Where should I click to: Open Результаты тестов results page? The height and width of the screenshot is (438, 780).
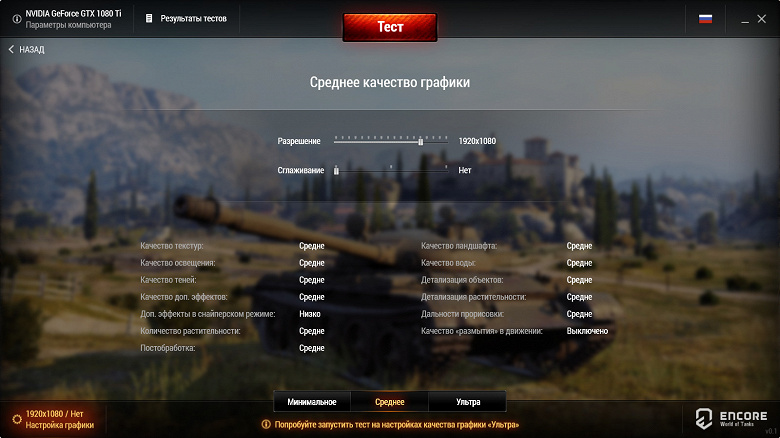pyautogui.click(x=193, y=18)
